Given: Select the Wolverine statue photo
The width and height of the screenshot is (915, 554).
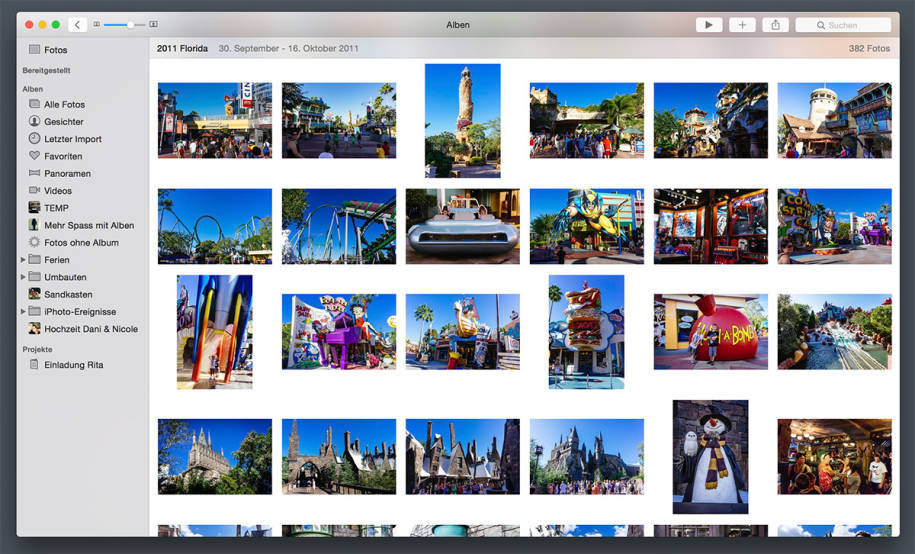Looking at the screenshot, I should coord(586,226).
